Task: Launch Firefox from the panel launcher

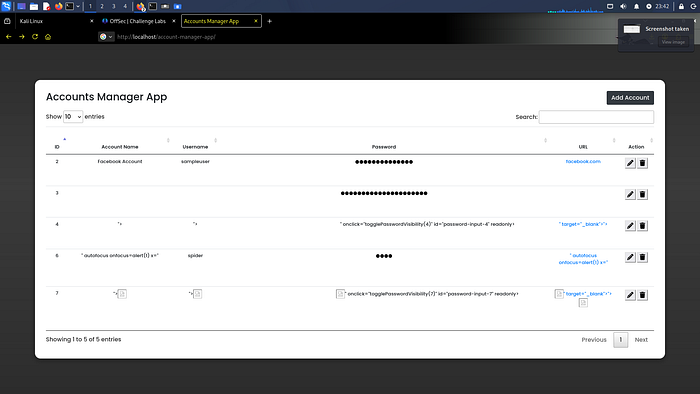Action: 58,6
